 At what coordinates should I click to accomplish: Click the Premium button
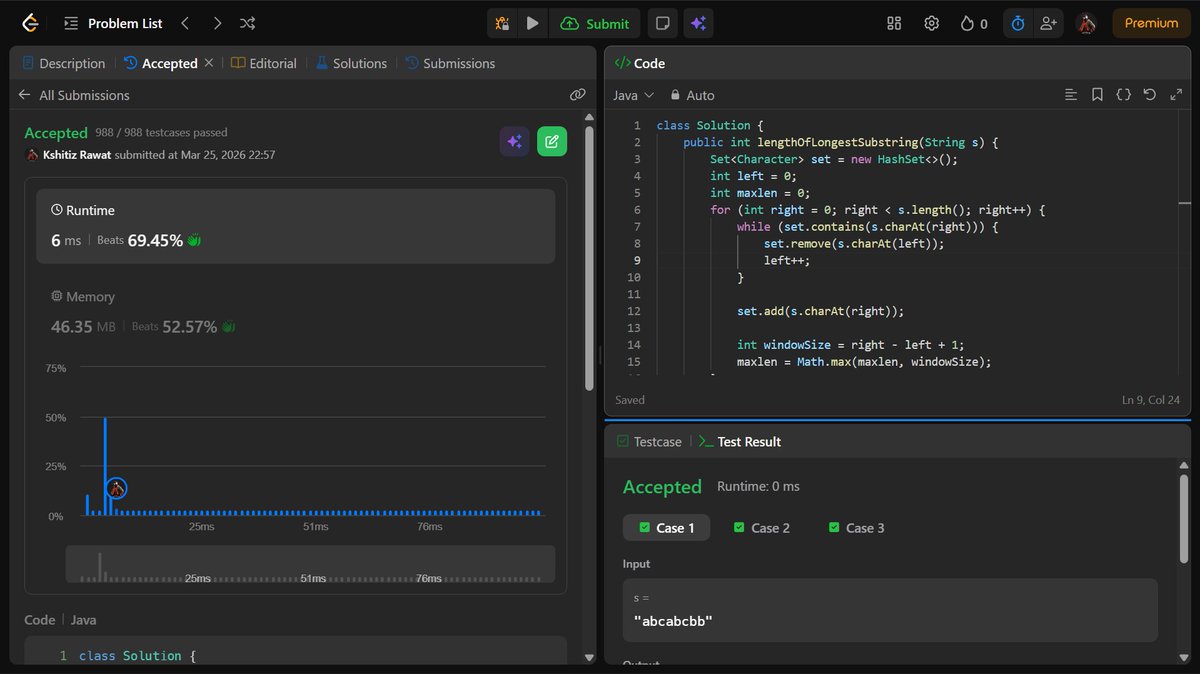coord(1151,23)
